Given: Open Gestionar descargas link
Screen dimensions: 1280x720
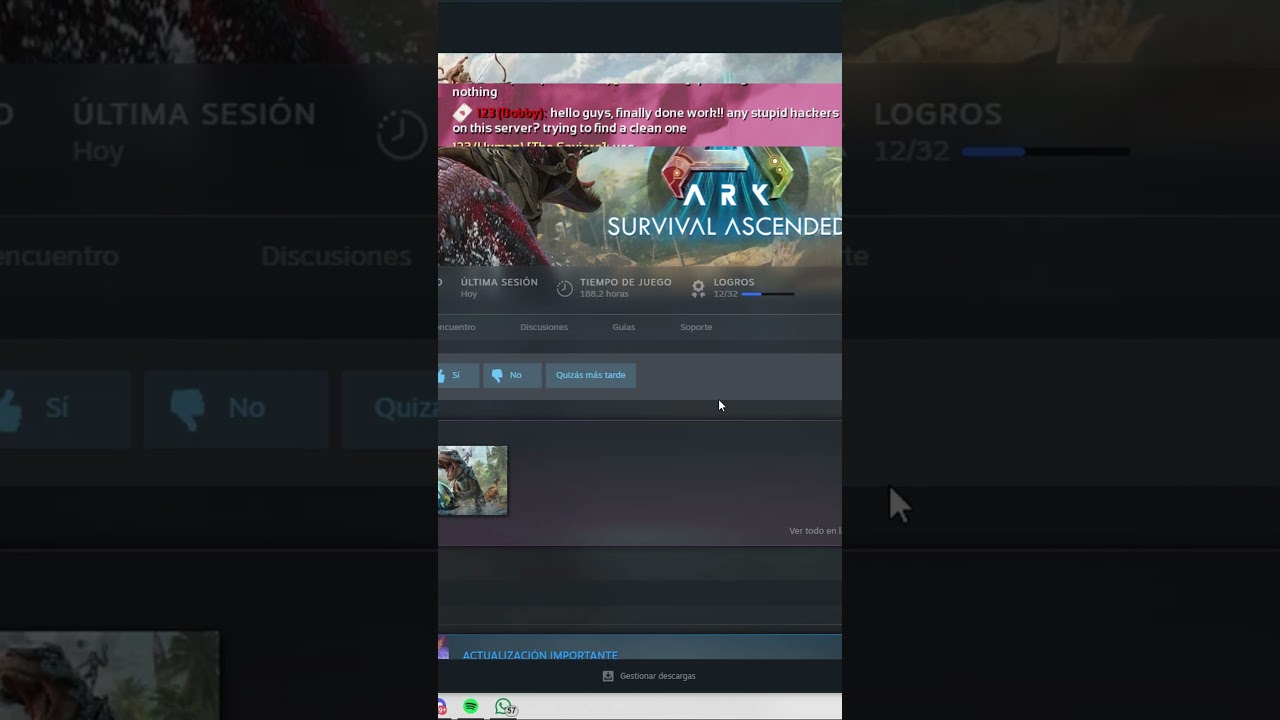Looking at the screenshot, I should point(658,676).
